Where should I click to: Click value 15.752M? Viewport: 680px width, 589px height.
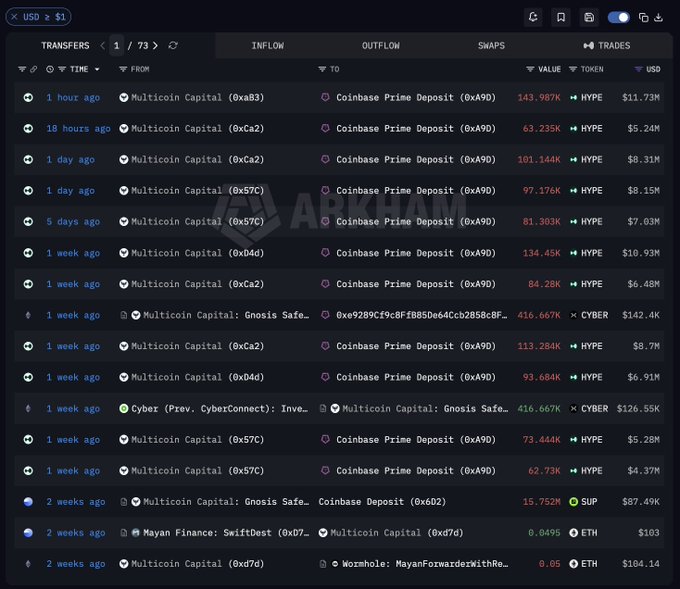(541, 502)
